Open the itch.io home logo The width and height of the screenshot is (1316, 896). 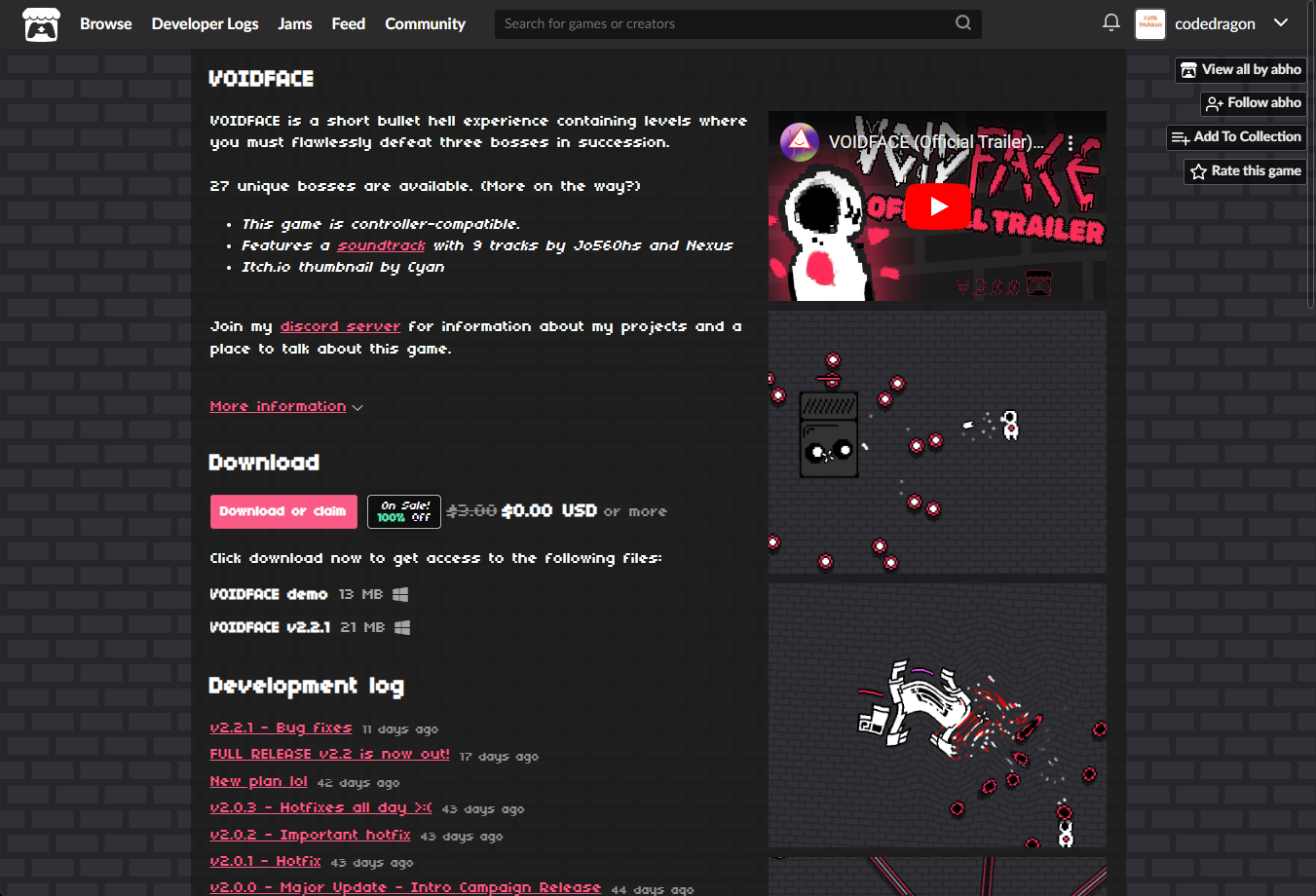41,24
